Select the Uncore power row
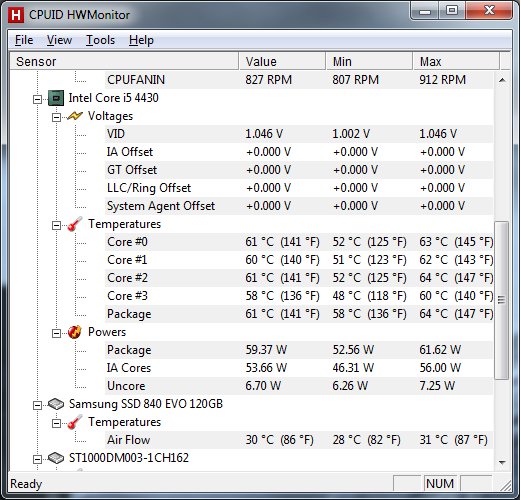This screenshot has width=521, height=500. point(299,386)
